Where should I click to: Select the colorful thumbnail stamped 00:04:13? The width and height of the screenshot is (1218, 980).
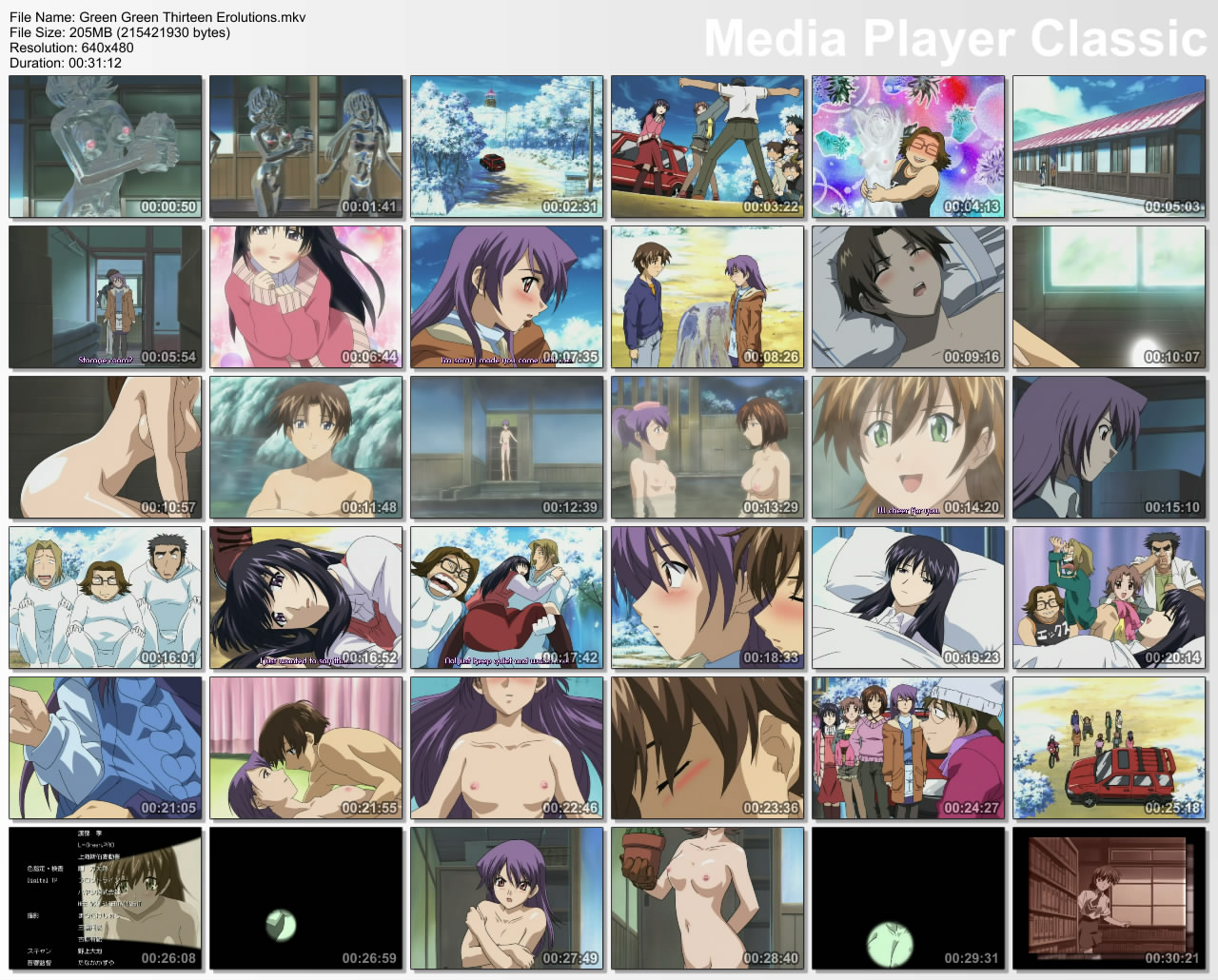click(909, 147)
